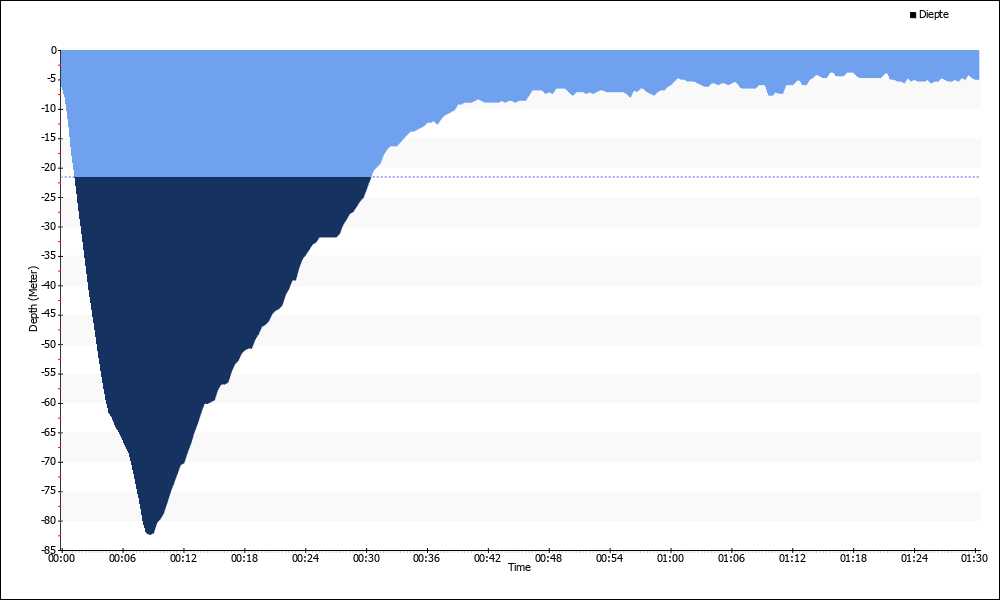1000x600 pixels.
Task: Click the 00:18 time axis label
Action: [244, 559]
